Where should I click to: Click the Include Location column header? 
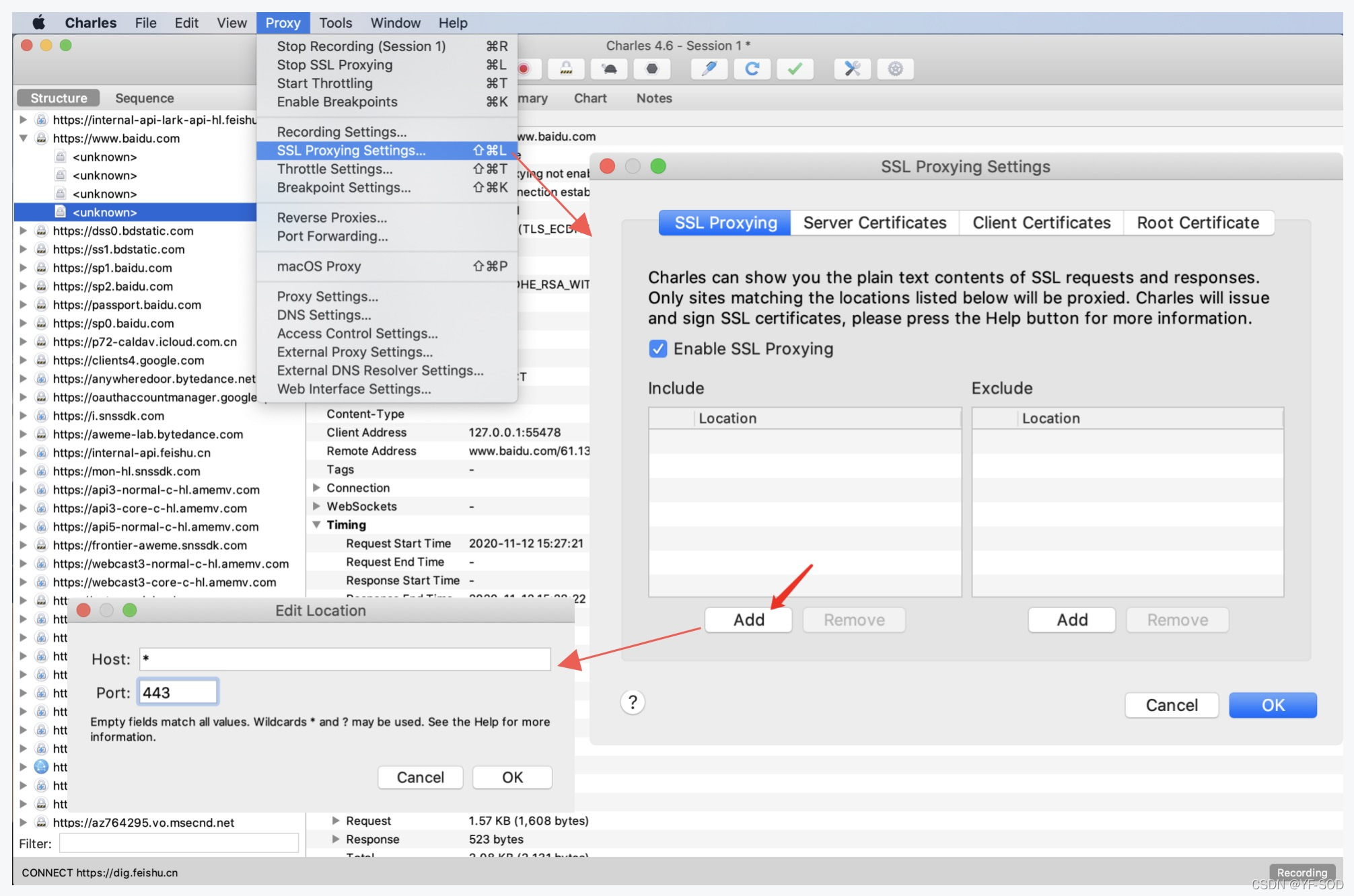828,418
